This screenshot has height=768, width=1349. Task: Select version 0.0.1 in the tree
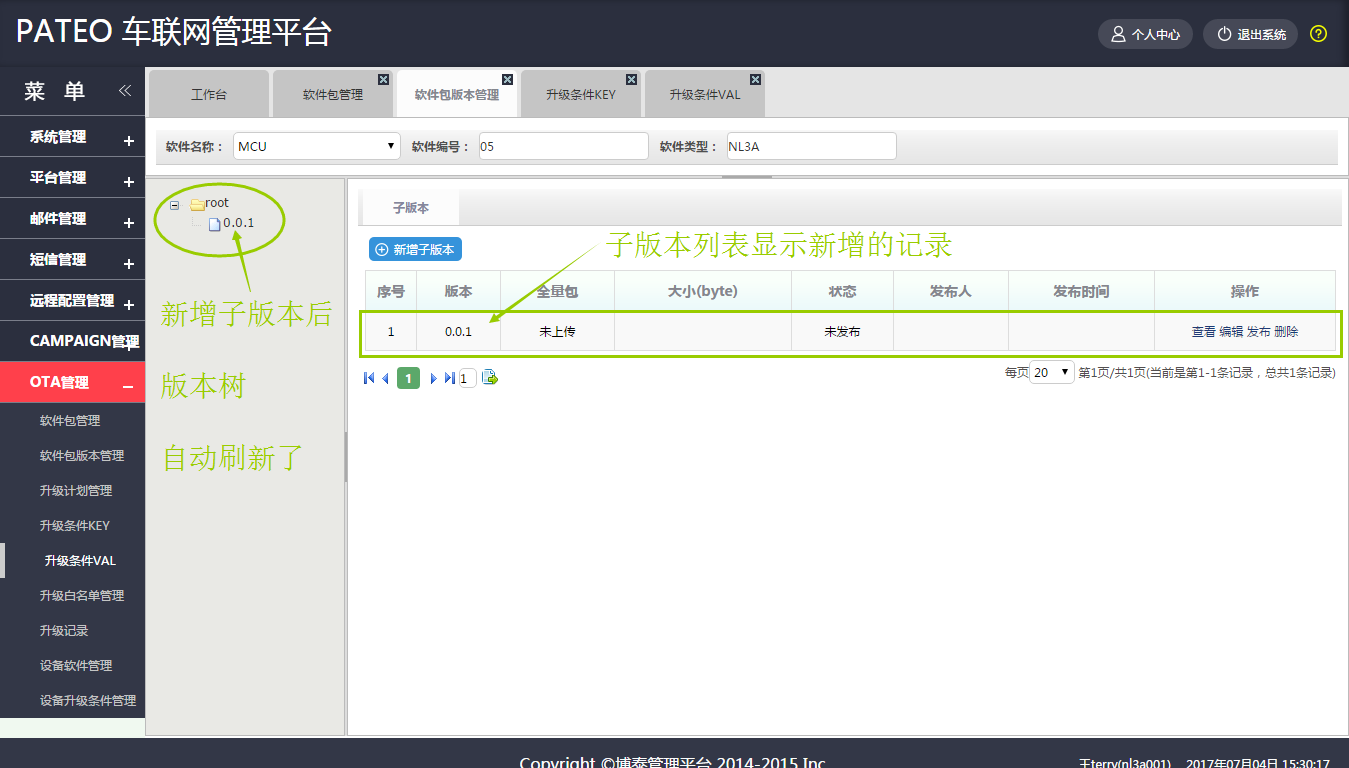tap(238, 223)
